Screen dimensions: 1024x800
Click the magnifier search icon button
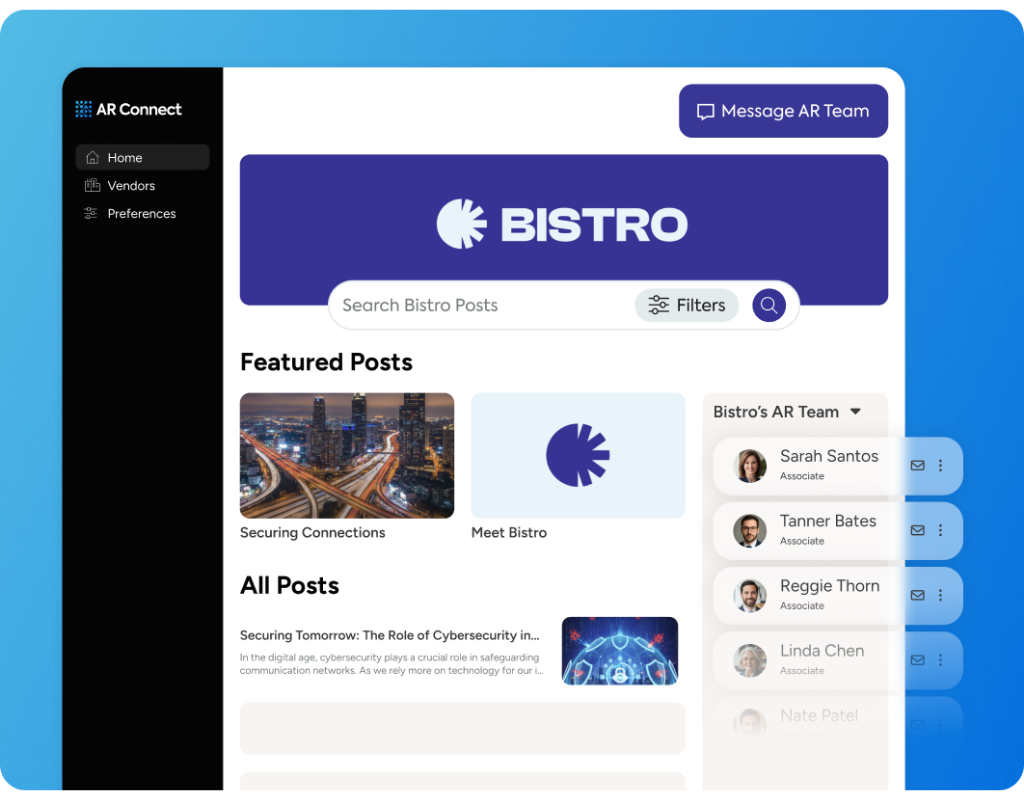pos(768,305)
